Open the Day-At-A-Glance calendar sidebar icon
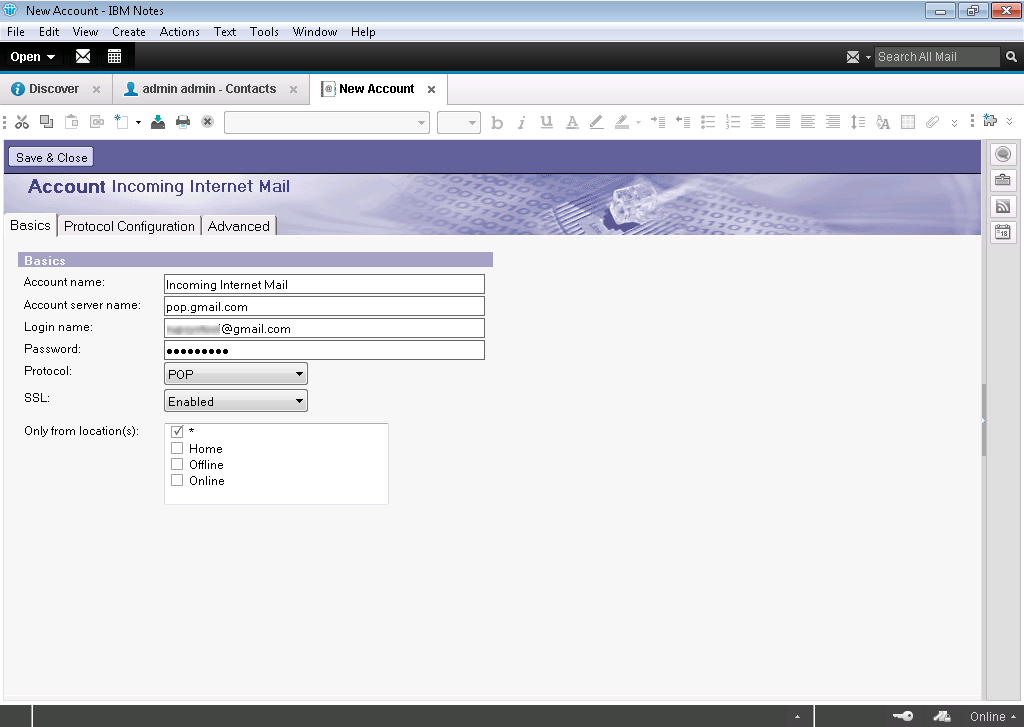 pos(1002,232)
